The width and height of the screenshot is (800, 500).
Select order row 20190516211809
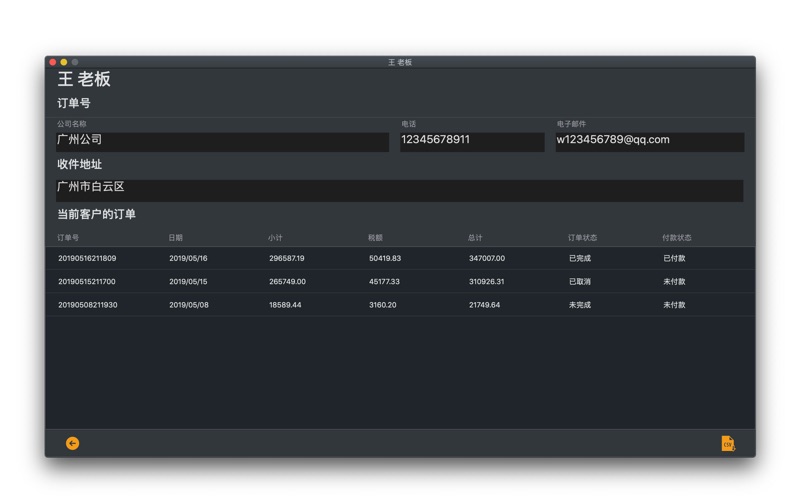coord(88,258)
